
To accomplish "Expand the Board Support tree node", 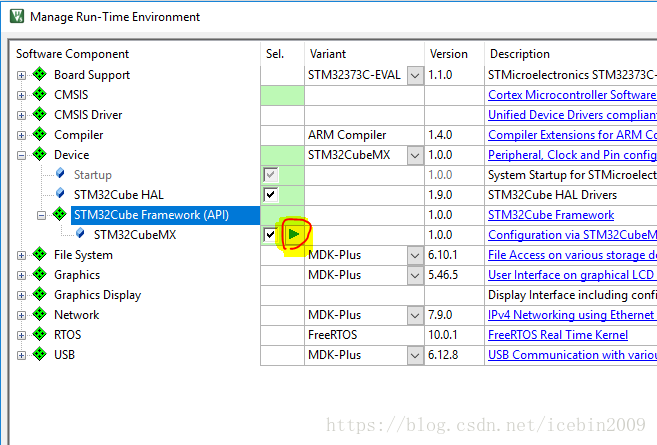I will pos(21,75).
